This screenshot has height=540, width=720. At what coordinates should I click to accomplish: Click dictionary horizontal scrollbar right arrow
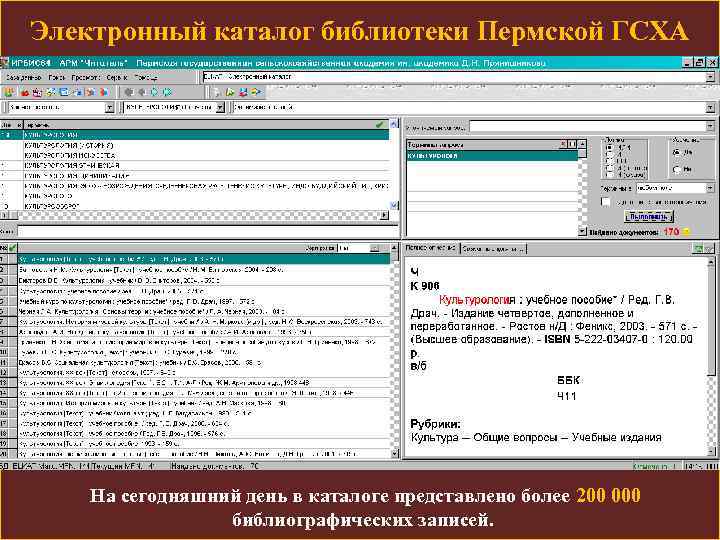tap(384, 214)
